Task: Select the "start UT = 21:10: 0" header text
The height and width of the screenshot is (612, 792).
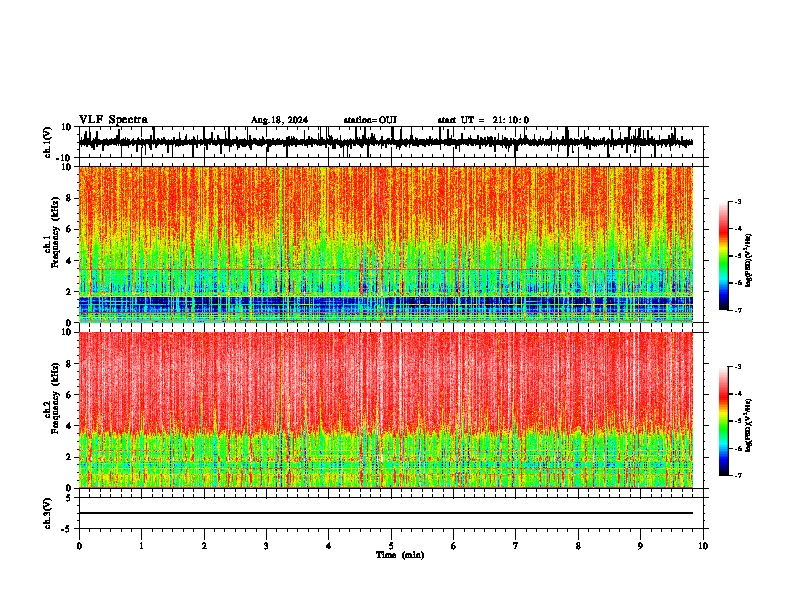Action: pos(483,120)
